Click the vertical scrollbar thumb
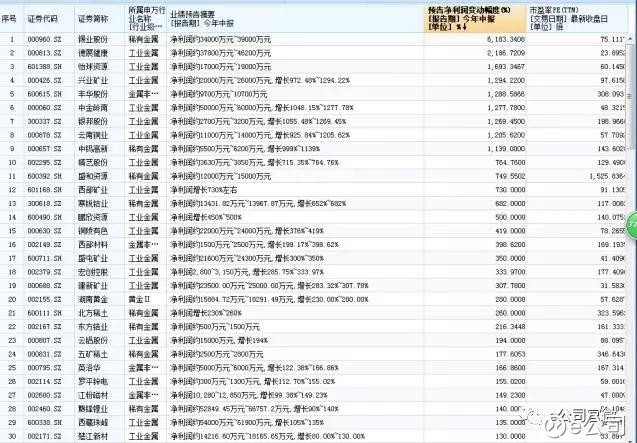 (x=630, y=96)
